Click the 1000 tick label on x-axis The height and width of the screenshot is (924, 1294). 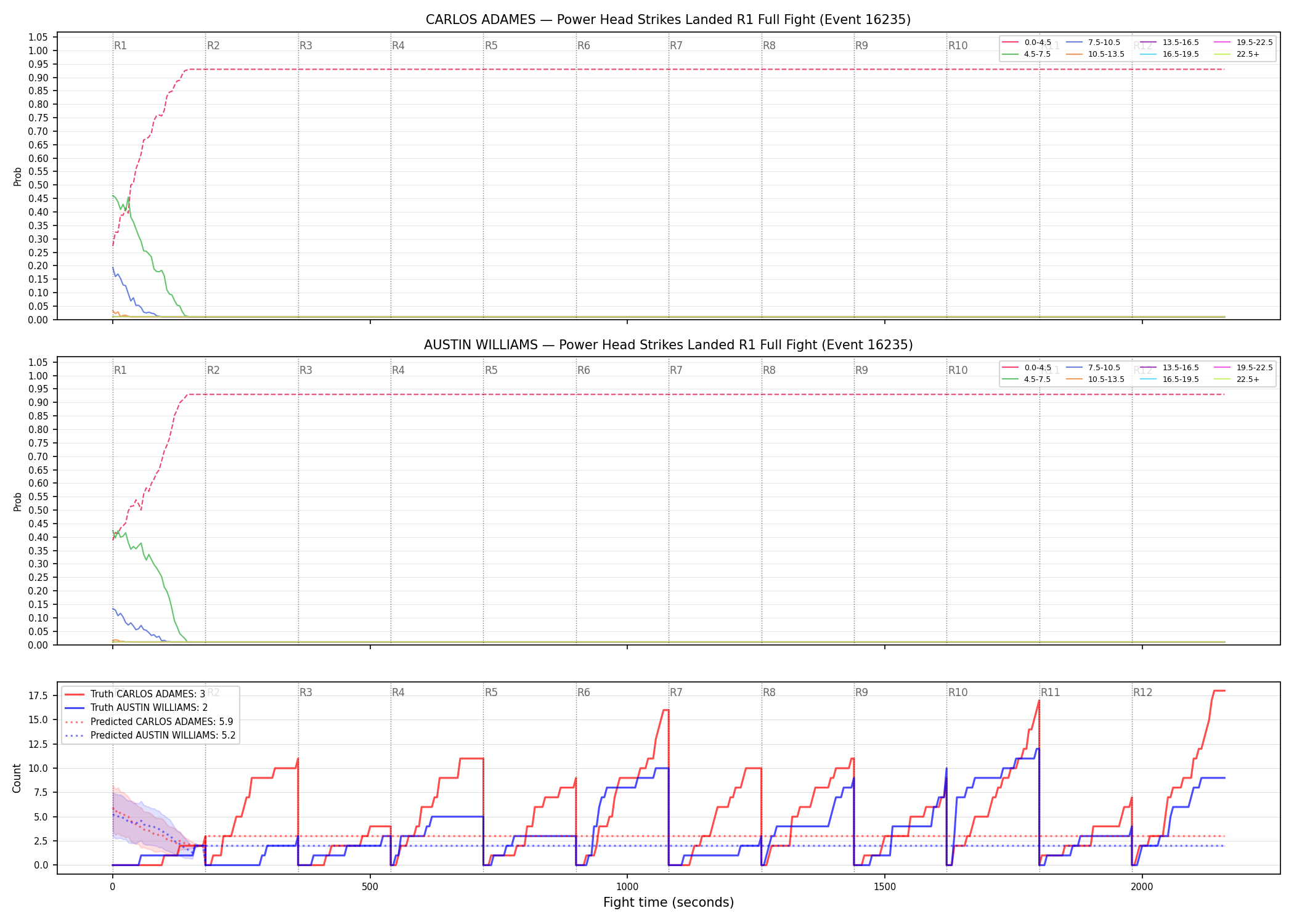627,887
